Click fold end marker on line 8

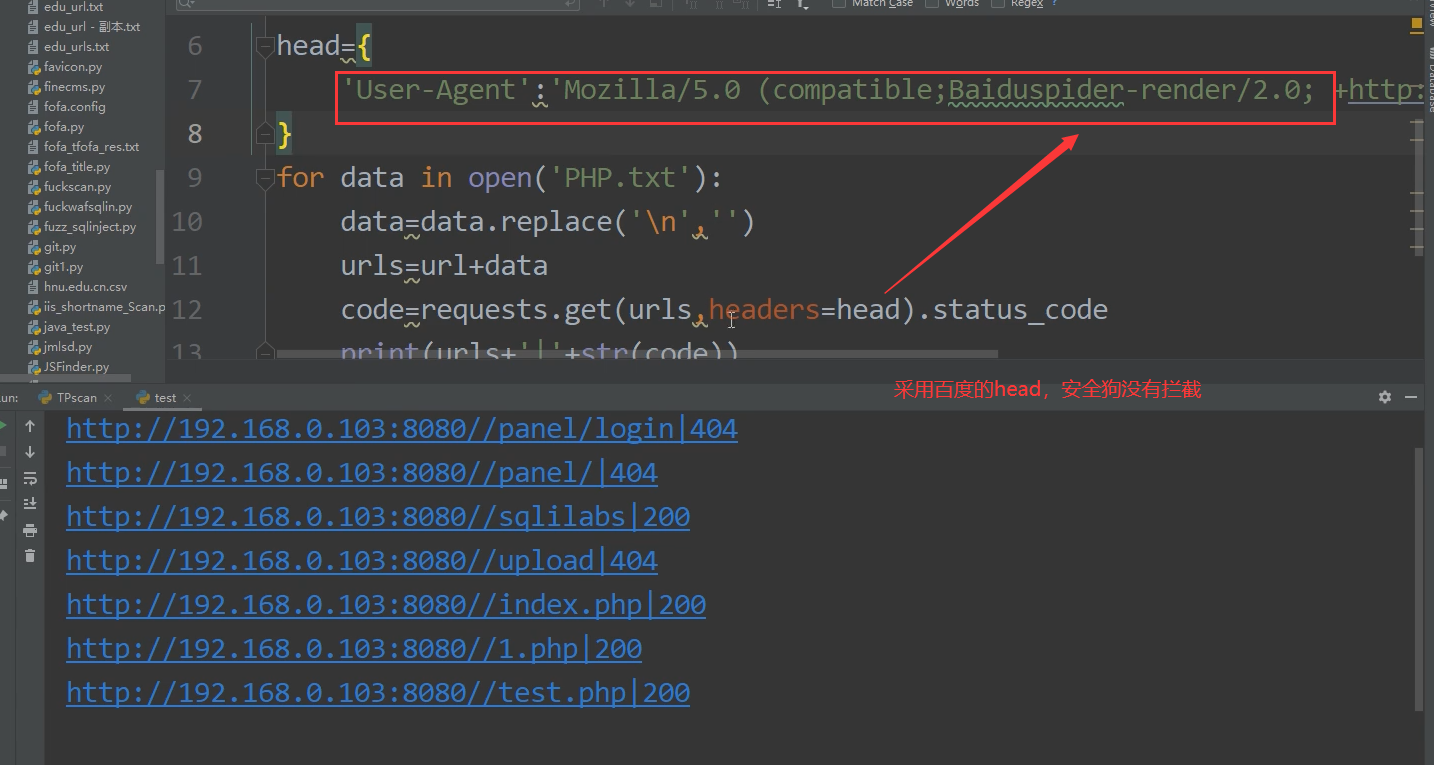click(264, 133)
